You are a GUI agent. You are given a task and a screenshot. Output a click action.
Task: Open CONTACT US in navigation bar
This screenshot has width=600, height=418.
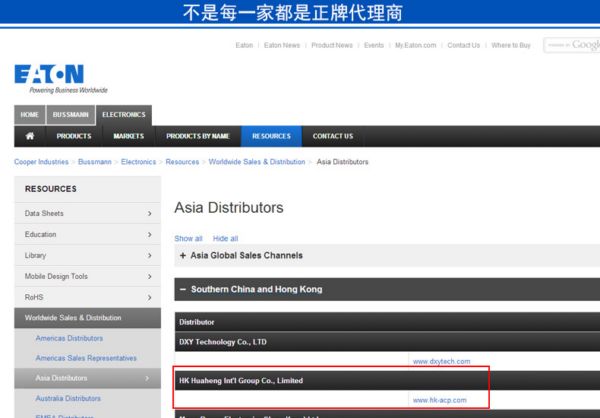pos(333,136)
